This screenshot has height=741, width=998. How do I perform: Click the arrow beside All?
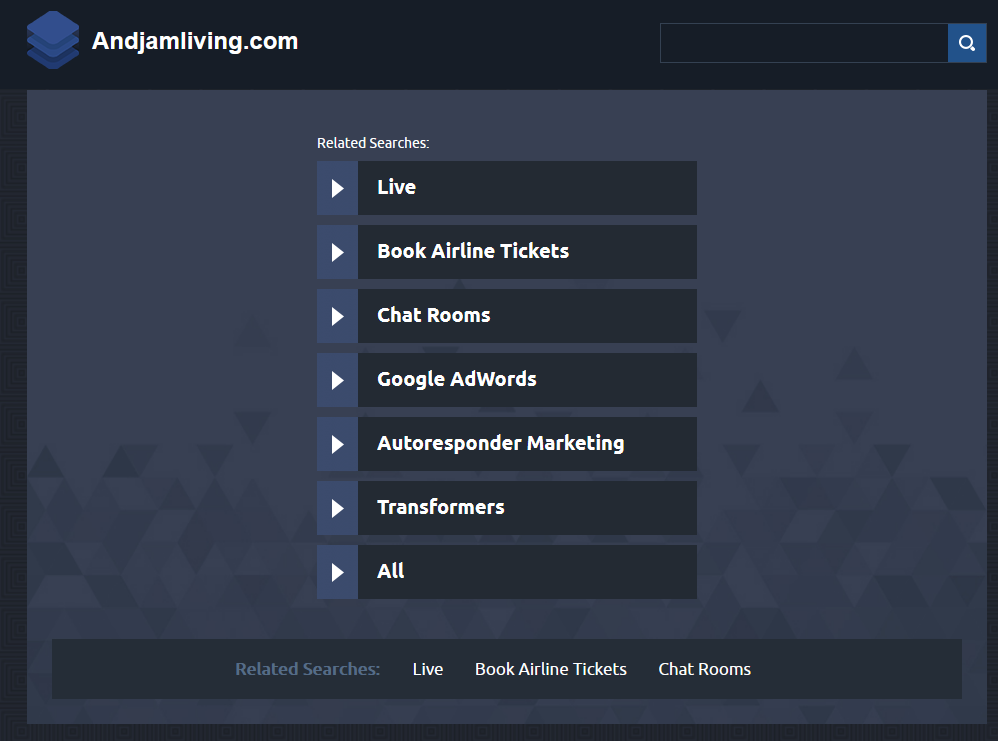tap(337, 572)
